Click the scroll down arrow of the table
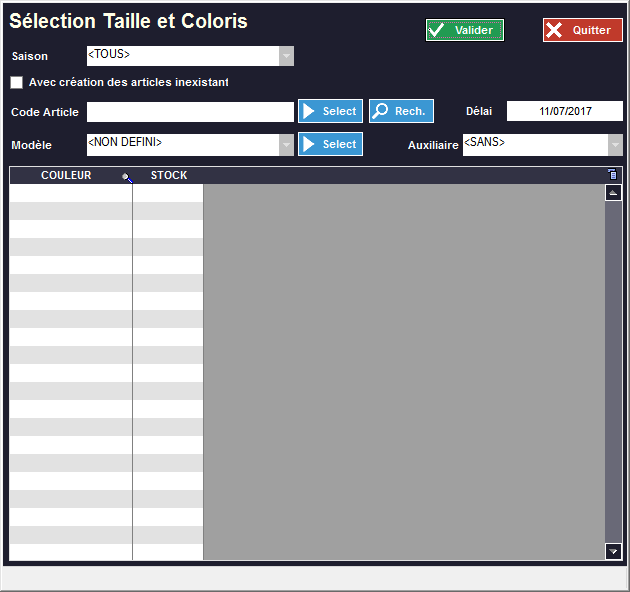This screenshot has height=592, width=630. 613,551
